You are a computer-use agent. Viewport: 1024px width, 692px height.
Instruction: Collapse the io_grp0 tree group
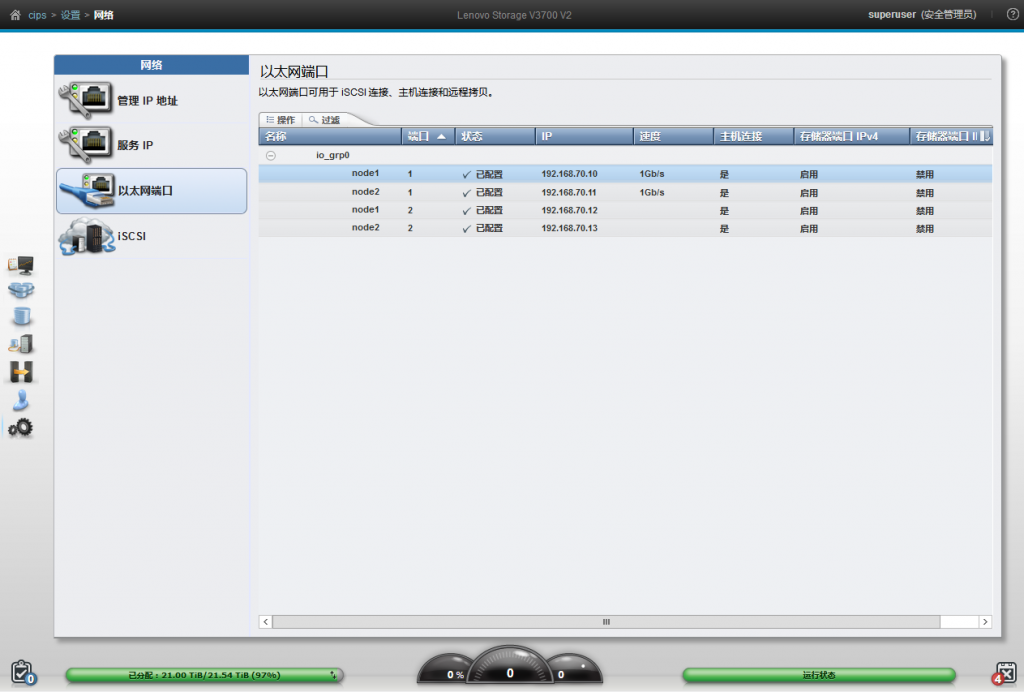[x=270, y=156]
